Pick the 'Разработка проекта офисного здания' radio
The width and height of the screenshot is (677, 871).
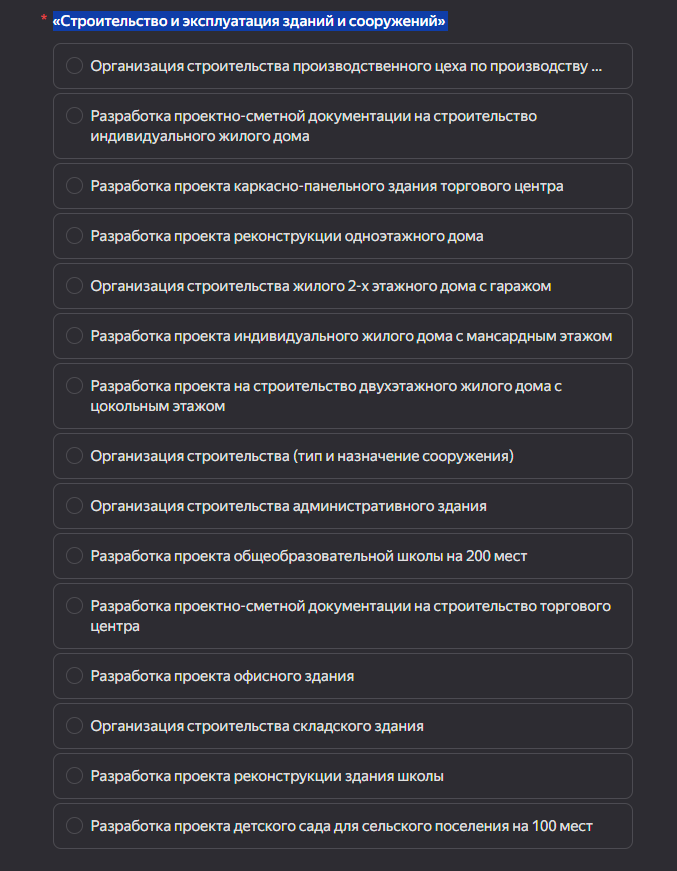click(x=74, y=676)
